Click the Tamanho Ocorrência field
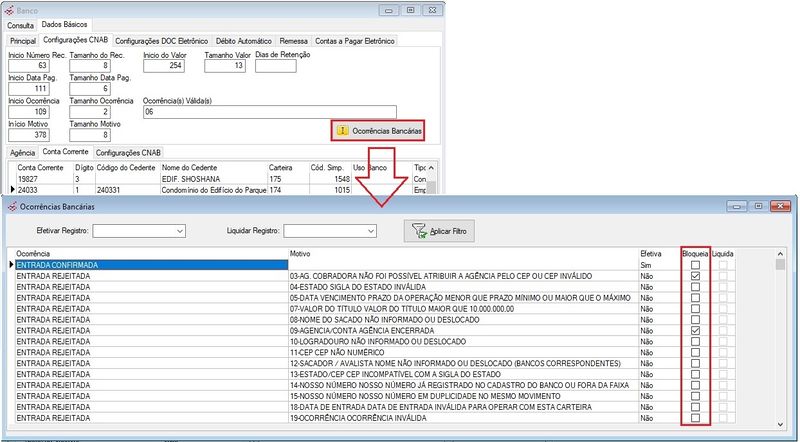 [x=90, y=112]
